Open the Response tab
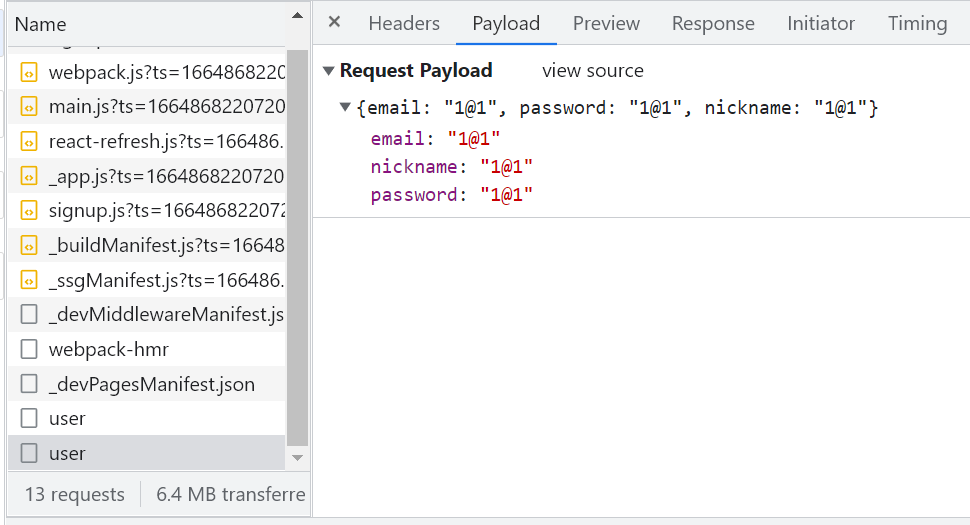 click(x=713, y=23)
